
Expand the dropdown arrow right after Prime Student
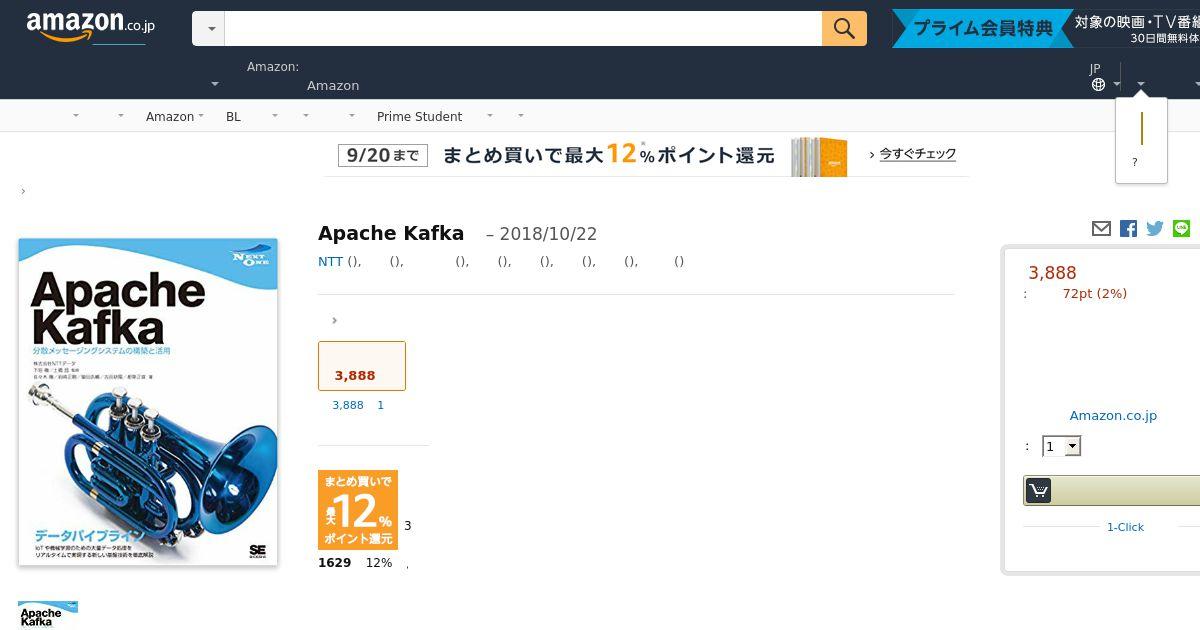coord(490,116)
